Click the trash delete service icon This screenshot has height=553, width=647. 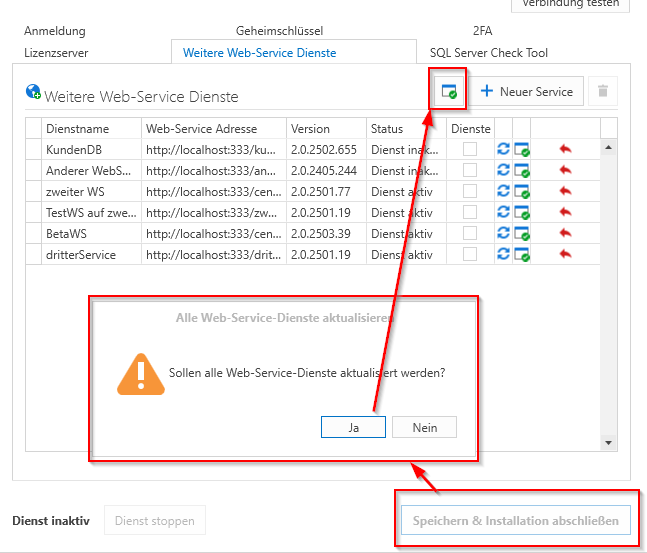(x=602, y=92)
